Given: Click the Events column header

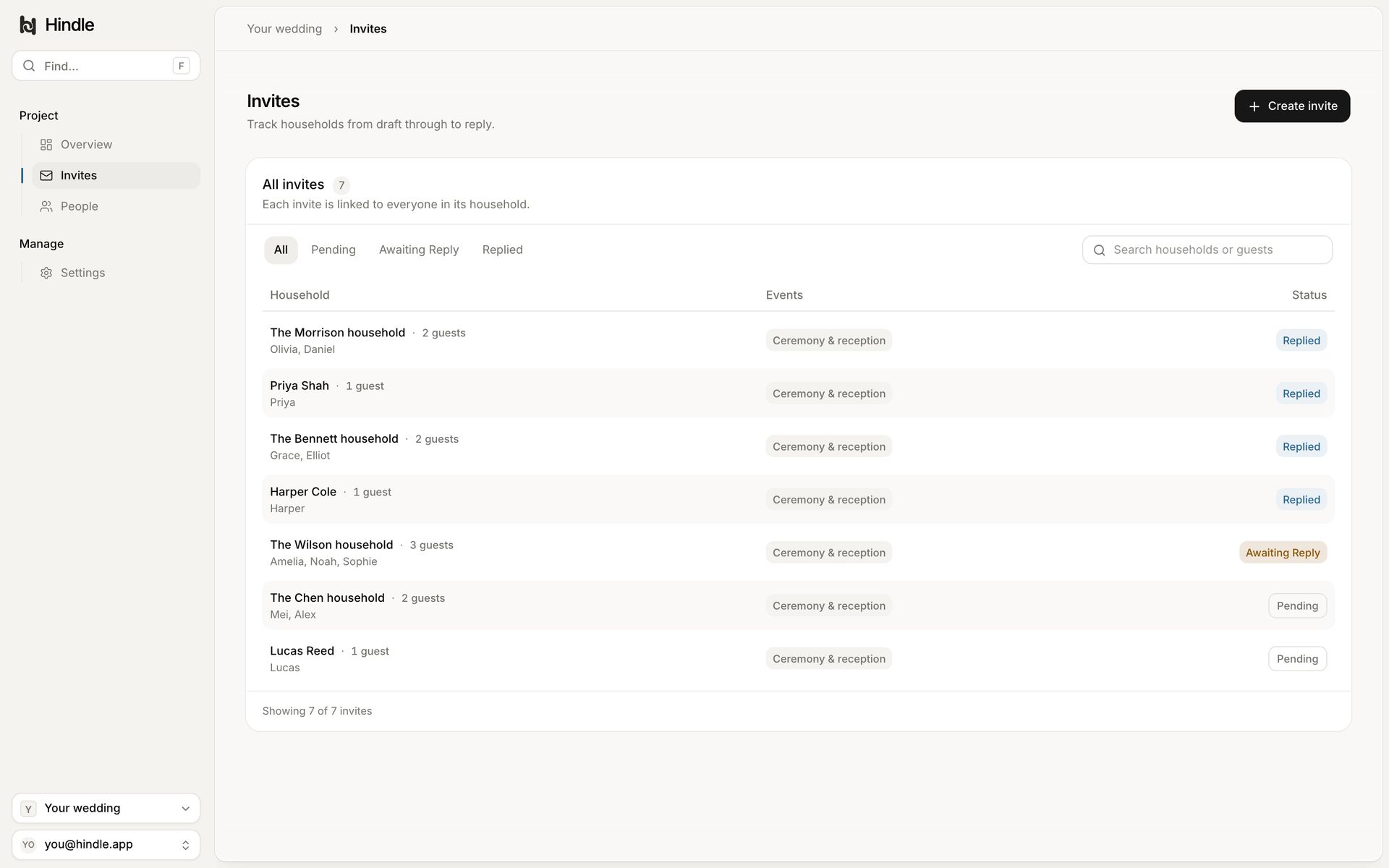Looking at the screenshot, I should [784, 295].
